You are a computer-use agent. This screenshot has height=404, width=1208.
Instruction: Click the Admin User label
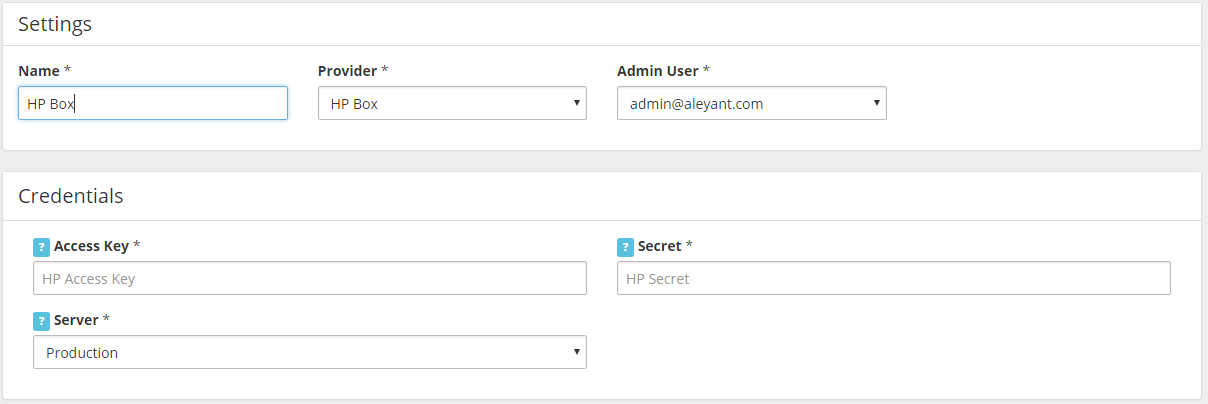tap(659, 71)
